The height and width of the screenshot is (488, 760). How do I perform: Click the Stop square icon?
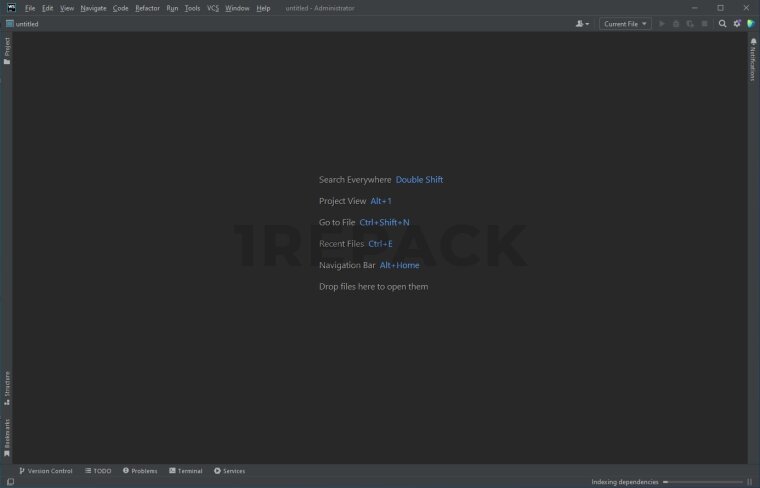tap(704, 24)
